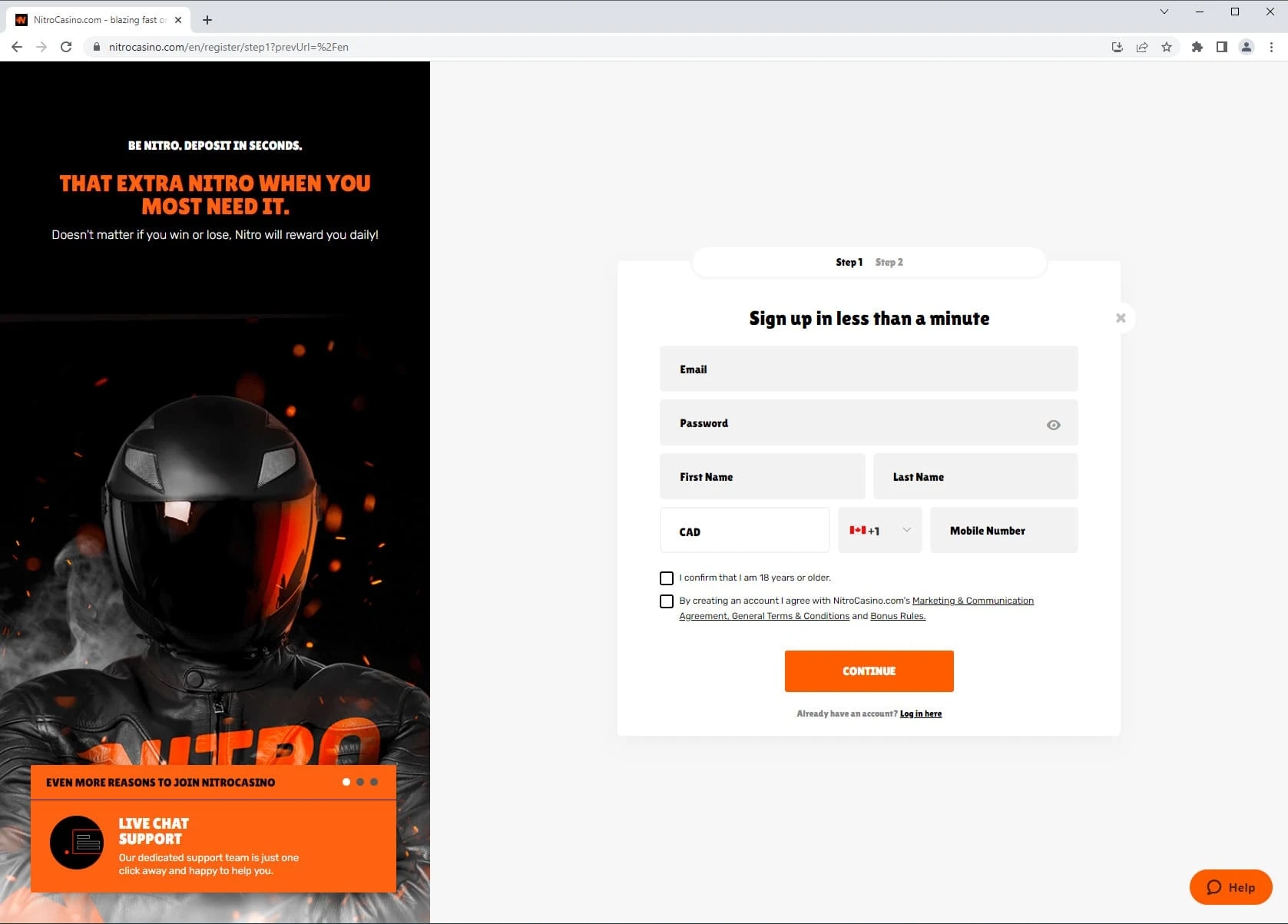This screenshot has height=924, width=1288.
Task: Reload the NitroCasino page
Action: (66, 47)
